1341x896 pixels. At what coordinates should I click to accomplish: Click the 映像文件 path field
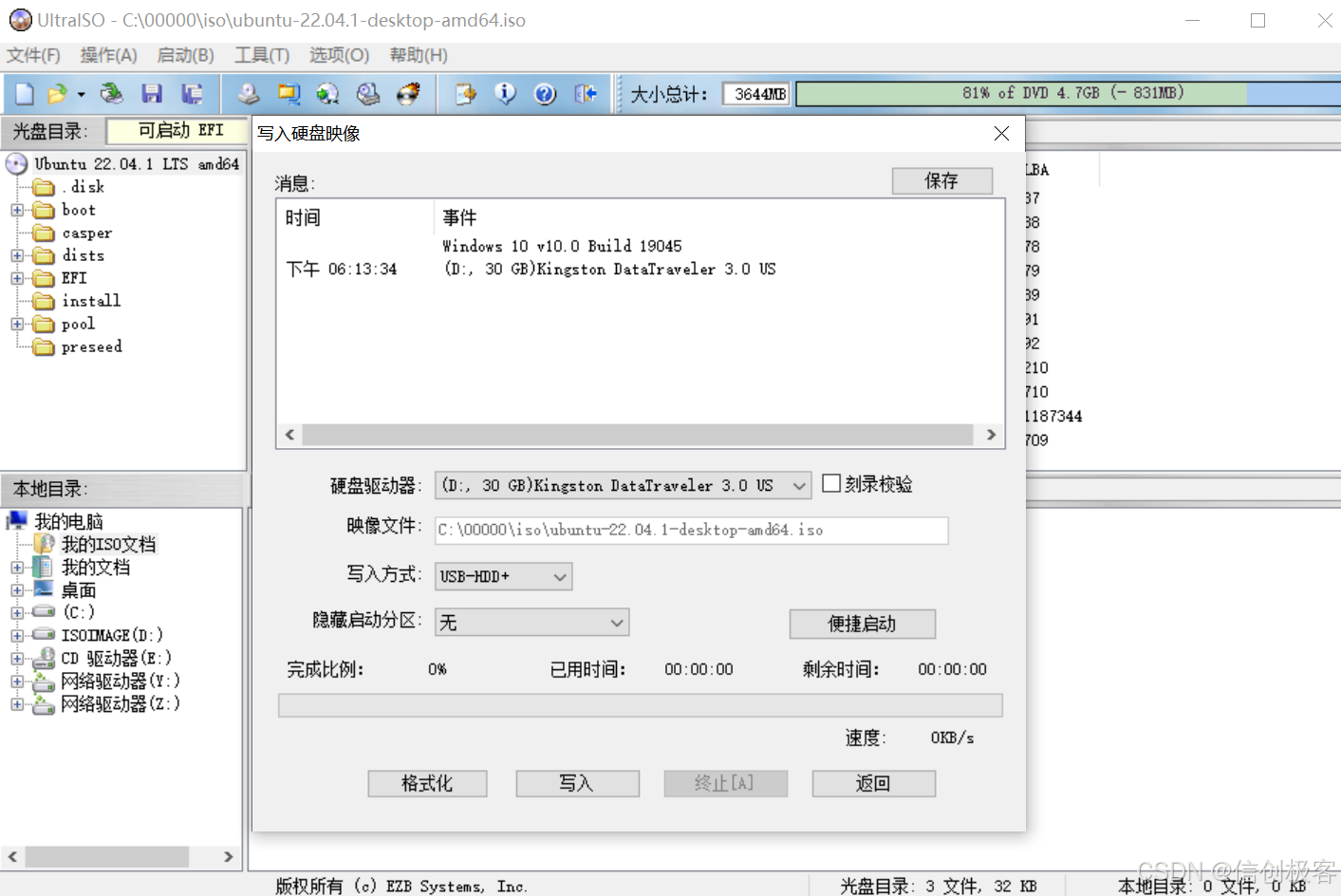click(x=691, y=530)
